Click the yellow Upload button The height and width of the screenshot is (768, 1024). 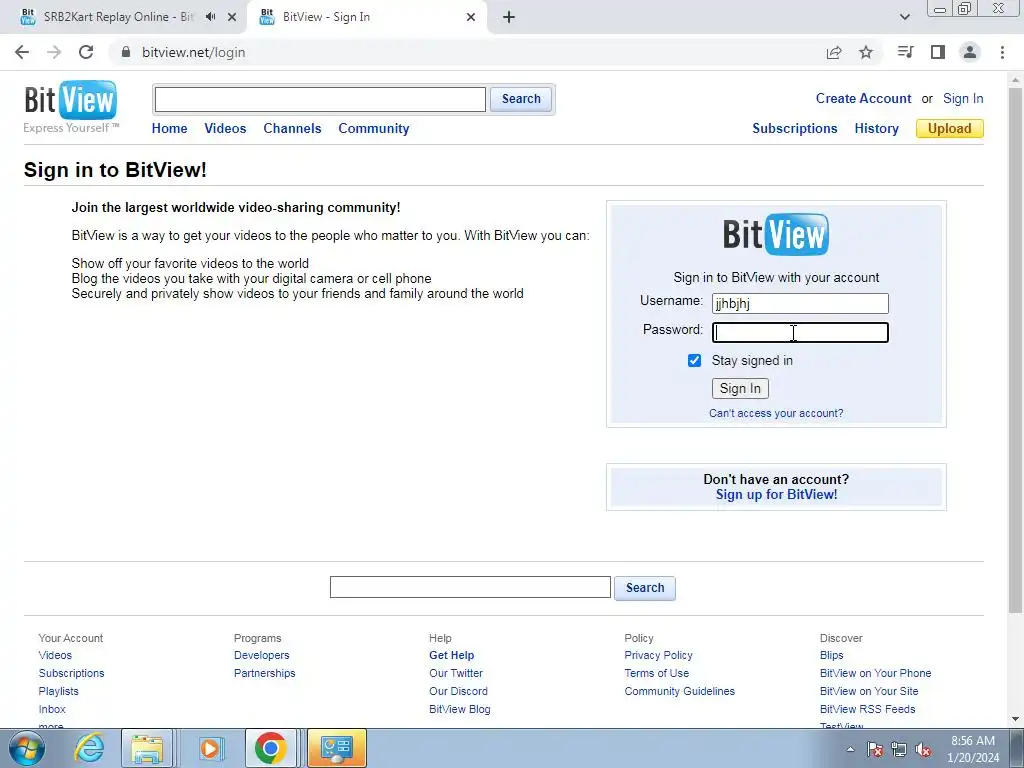tap(950, 129)
